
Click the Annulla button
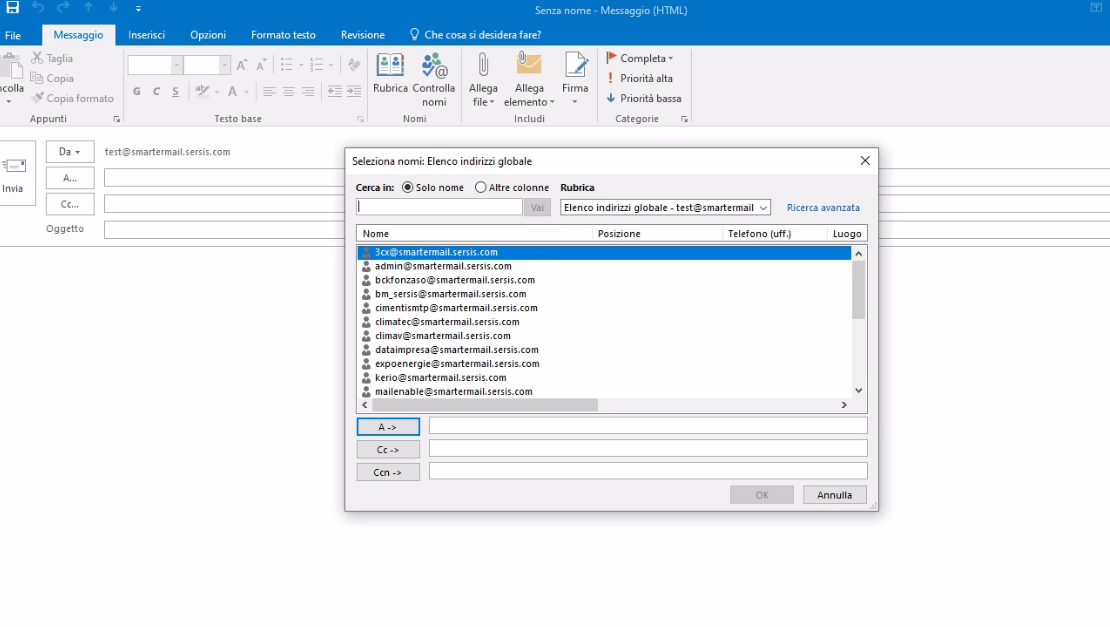point(834,495)
